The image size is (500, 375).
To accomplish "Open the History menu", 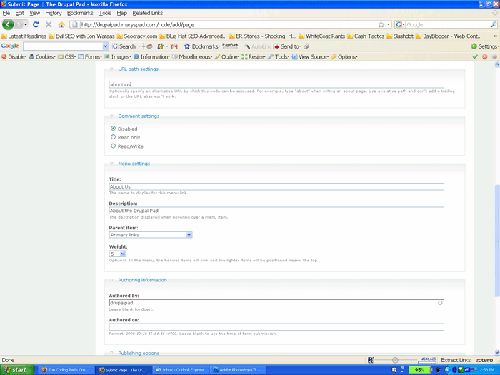I will pyautogui.click(x=54, y=13).
